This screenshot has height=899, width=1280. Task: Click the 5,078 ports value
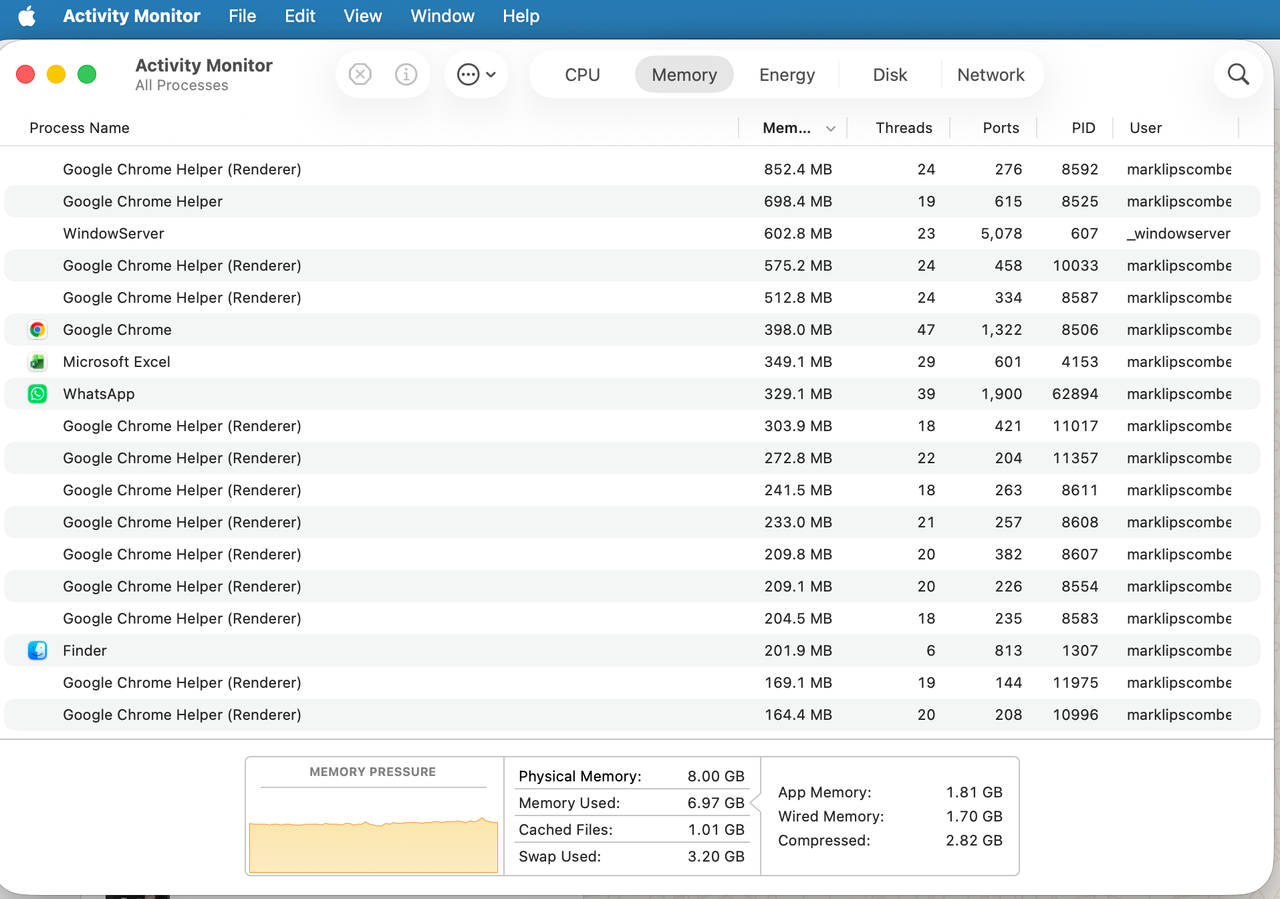point(1002,234)
